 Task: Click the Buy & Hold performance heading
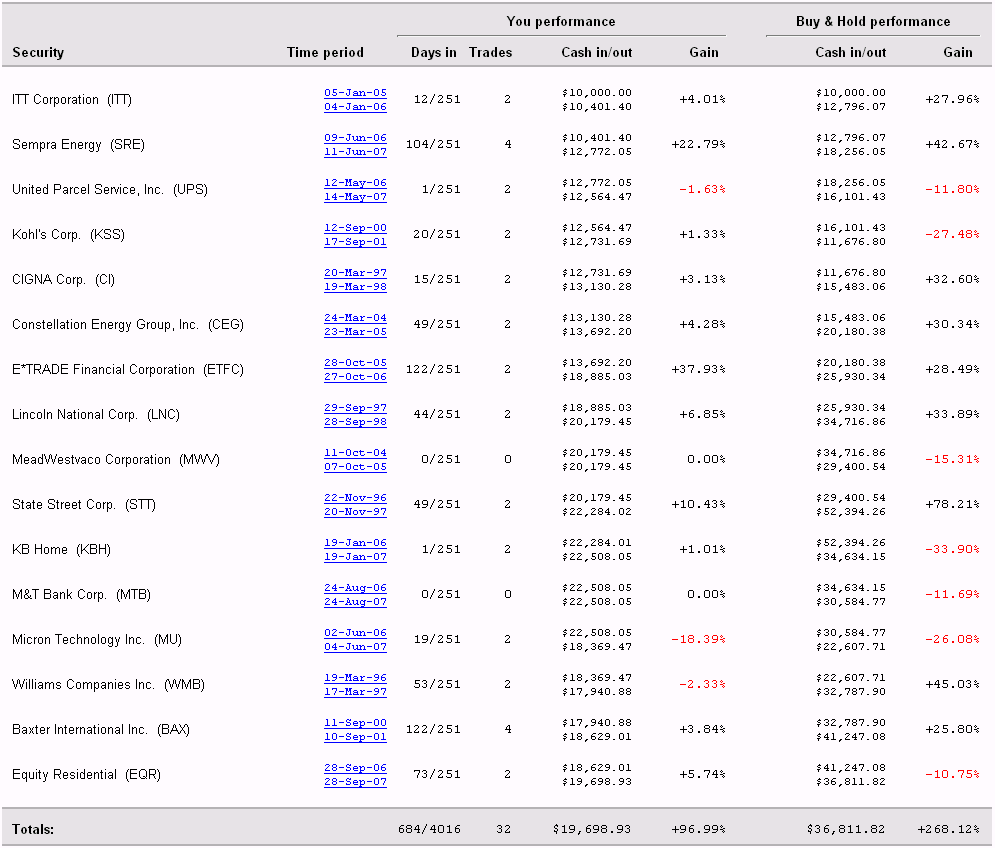tap(873, 22)
